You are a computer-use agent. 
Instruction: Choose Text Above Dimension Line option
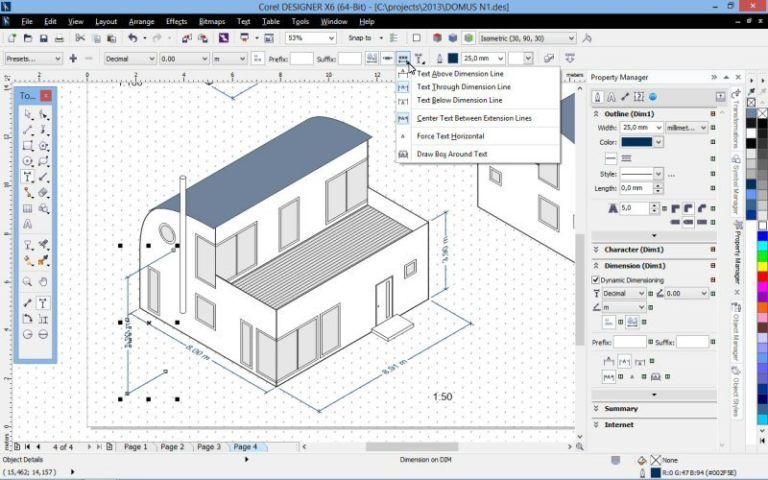[x=460, y=74]
